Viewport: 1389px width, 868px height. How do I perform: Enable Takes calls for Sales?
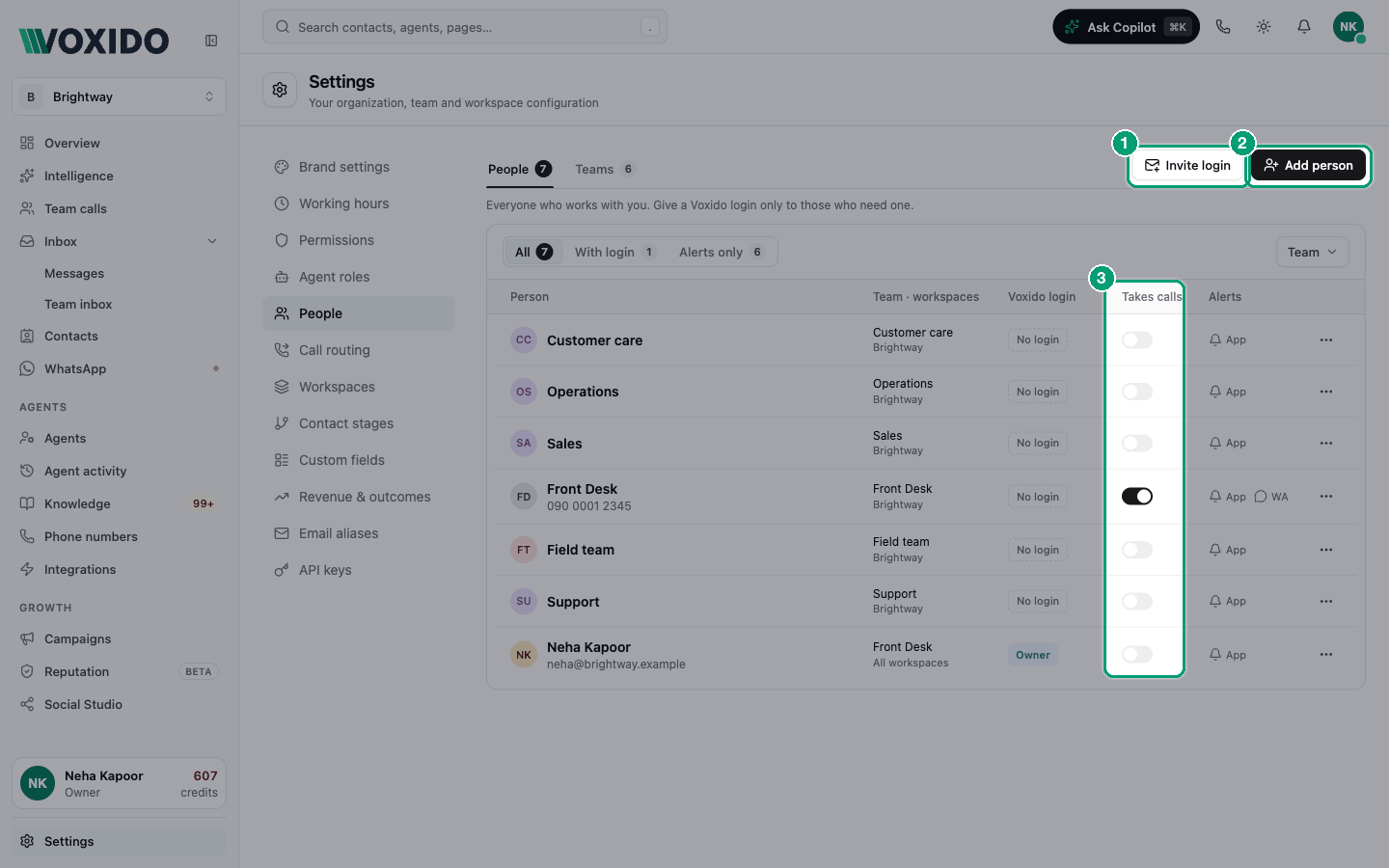click(1137, 444)
